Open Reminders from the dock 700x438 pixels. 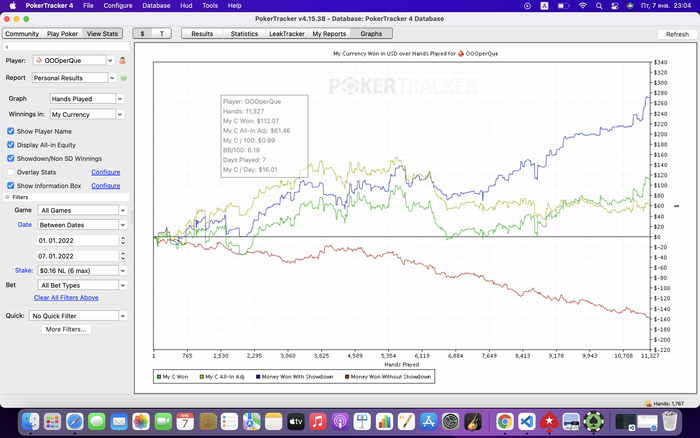(229, 421)
